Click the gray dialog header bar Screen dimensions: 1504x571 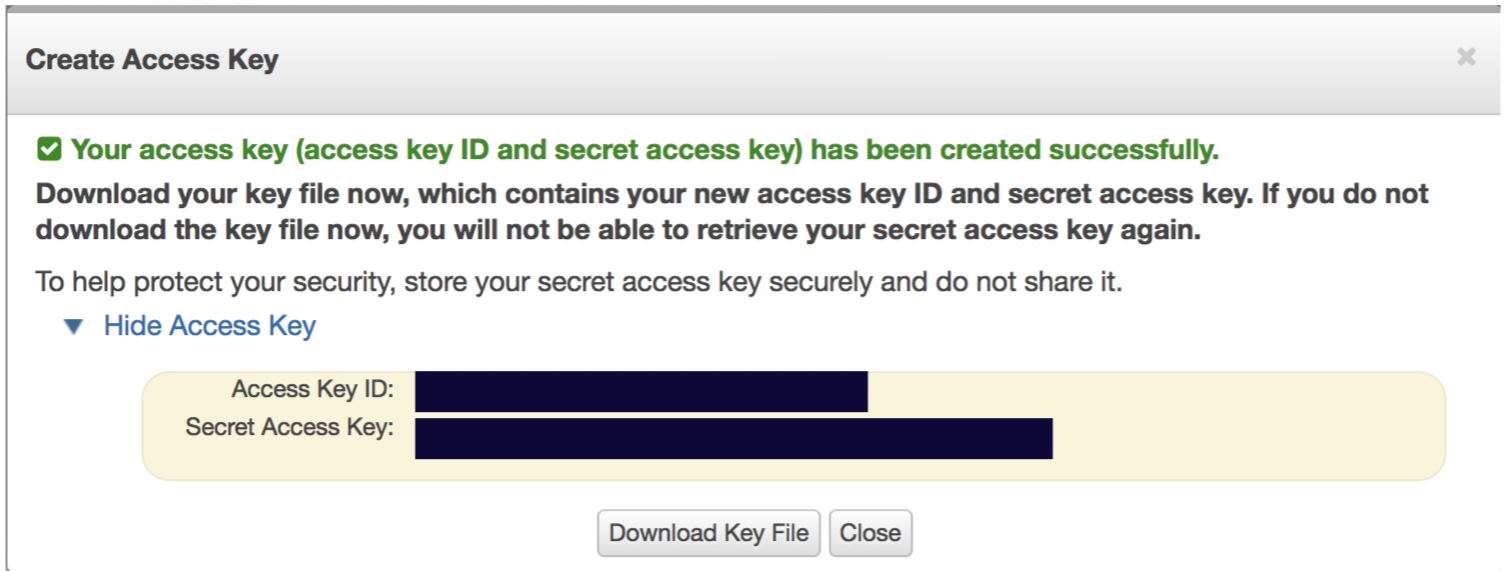click(x=800, y=60)
